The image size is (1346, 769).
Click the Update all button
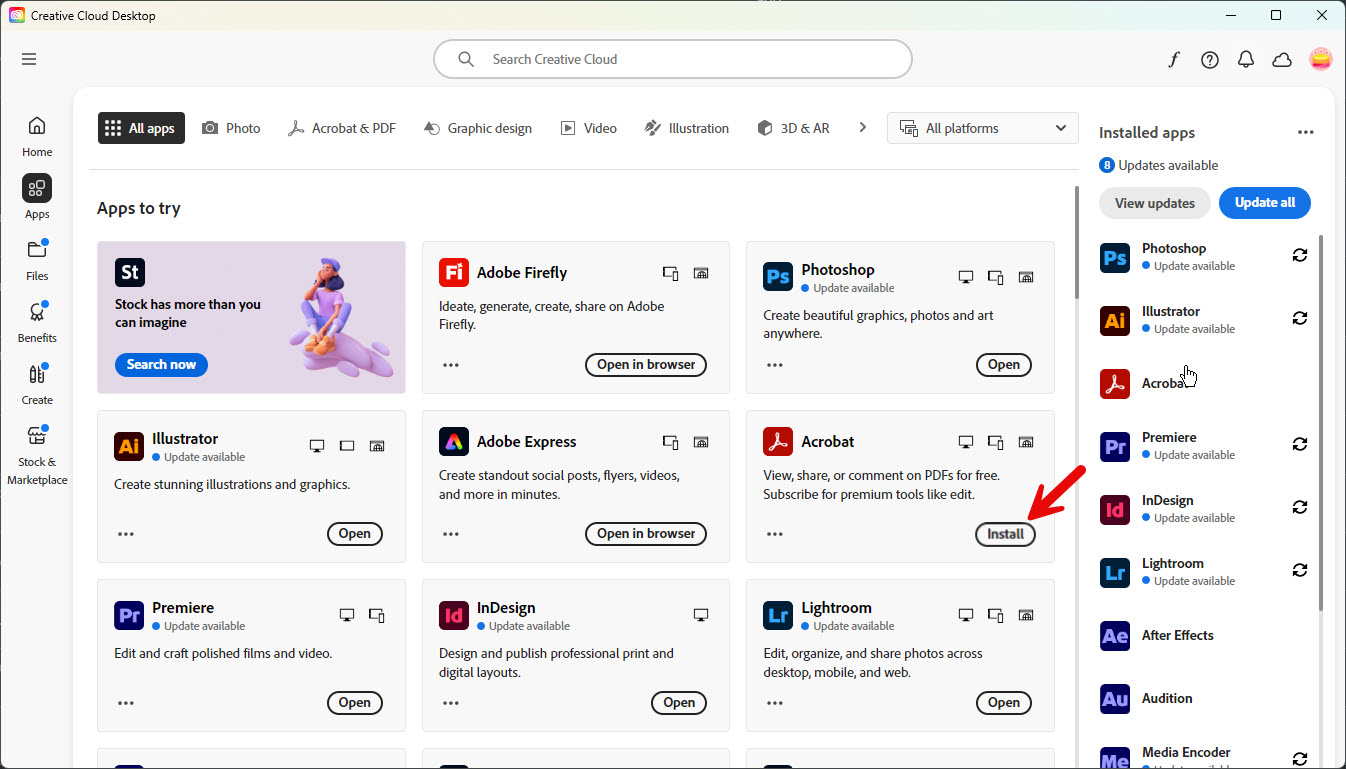point(1265,202)
